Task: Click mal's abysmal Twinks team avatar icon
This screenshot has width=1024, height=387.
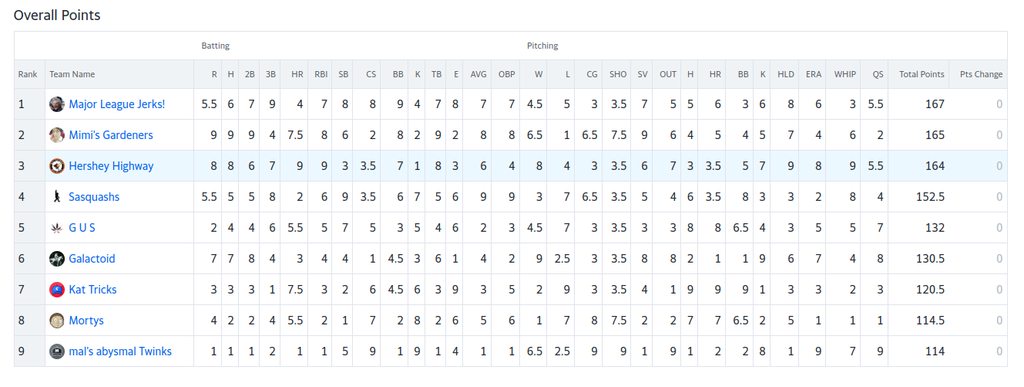Action: pyautogui.click(x=57, y=351)
